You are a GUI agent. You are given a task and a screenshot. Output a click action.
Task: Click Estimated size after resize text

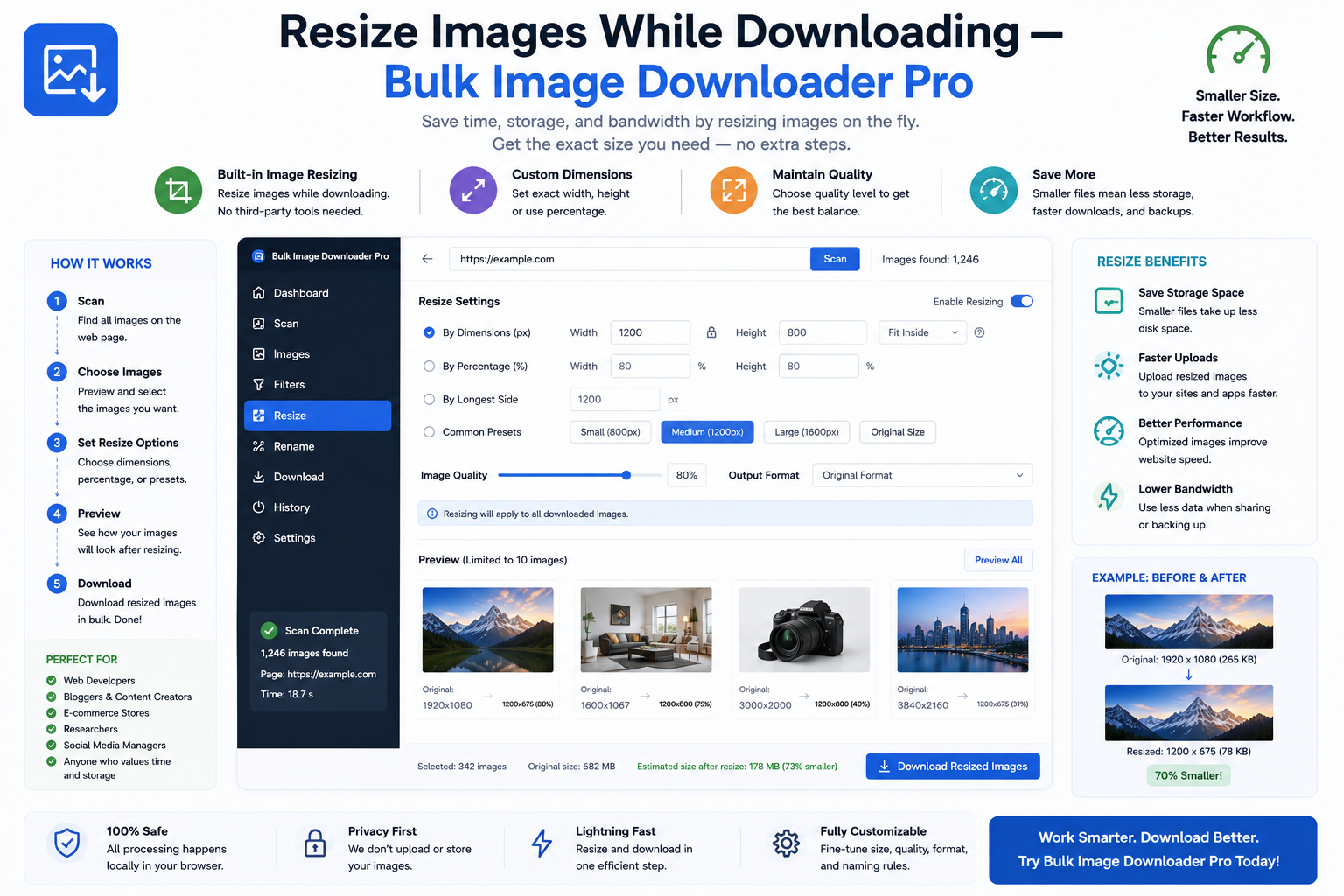click(x=737, y=766)
